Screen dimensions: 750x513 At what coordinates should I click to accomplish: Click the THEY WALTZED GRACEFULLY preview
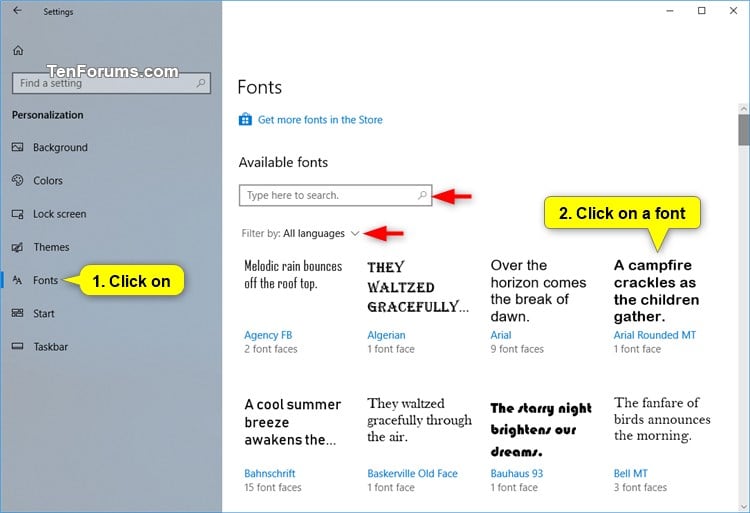pos(418,287)
